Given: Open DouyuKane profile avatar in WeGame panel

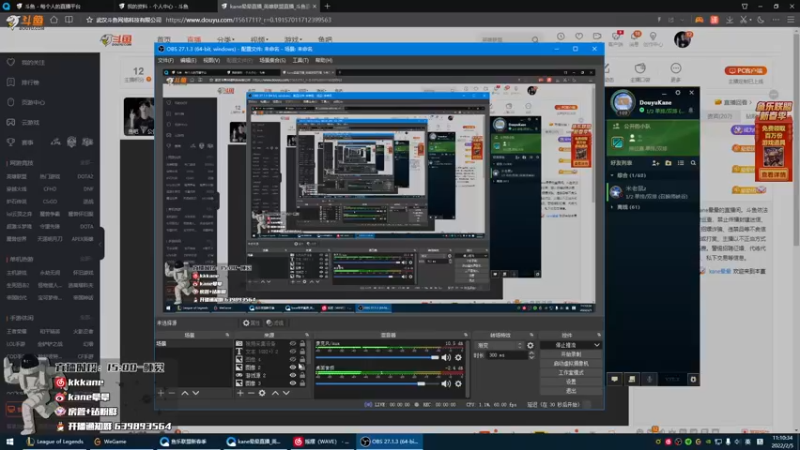Looking at the screenshot, I should click(623, 103).
